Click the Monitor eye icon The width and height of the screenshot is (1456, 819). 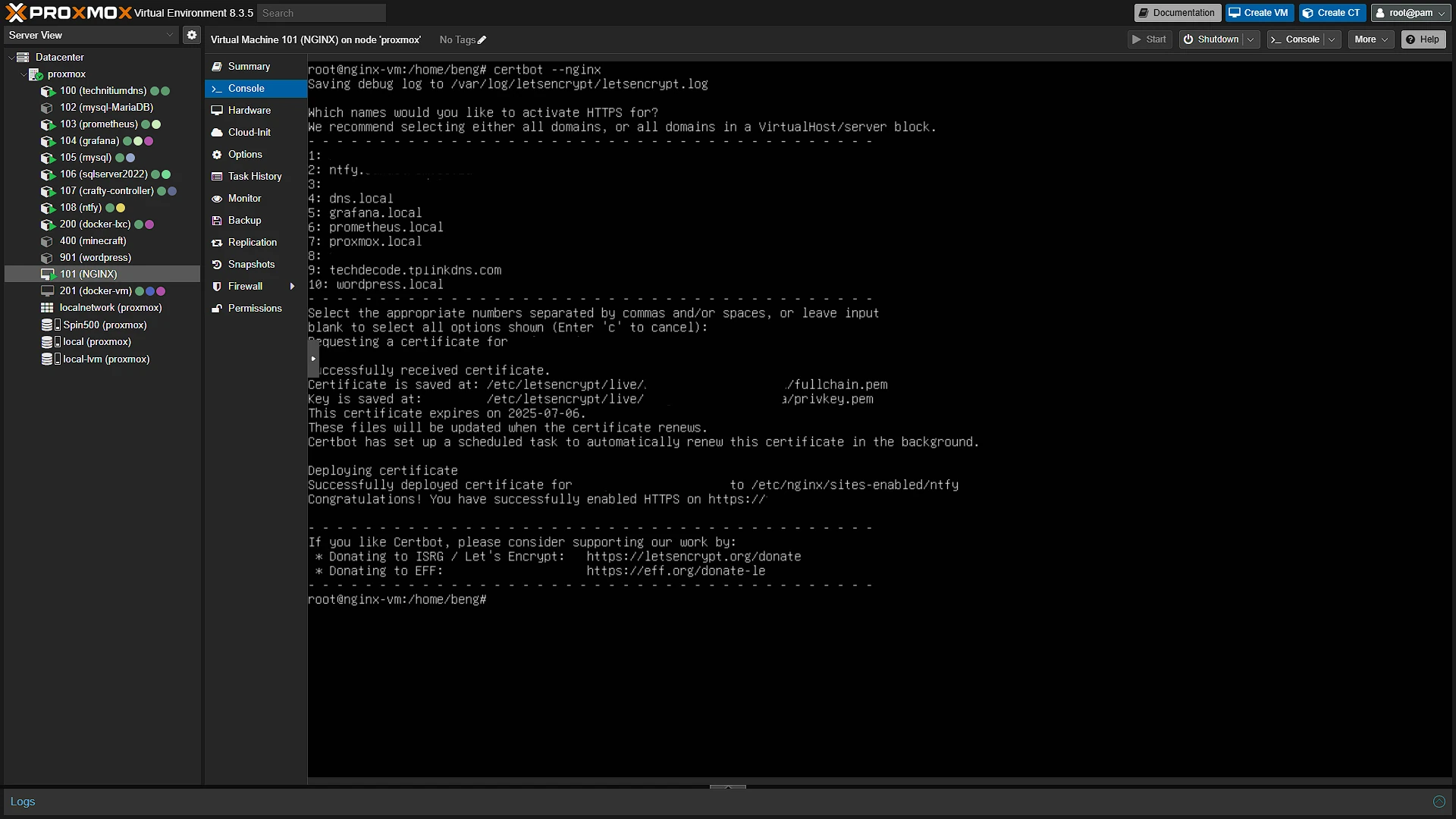217,199
